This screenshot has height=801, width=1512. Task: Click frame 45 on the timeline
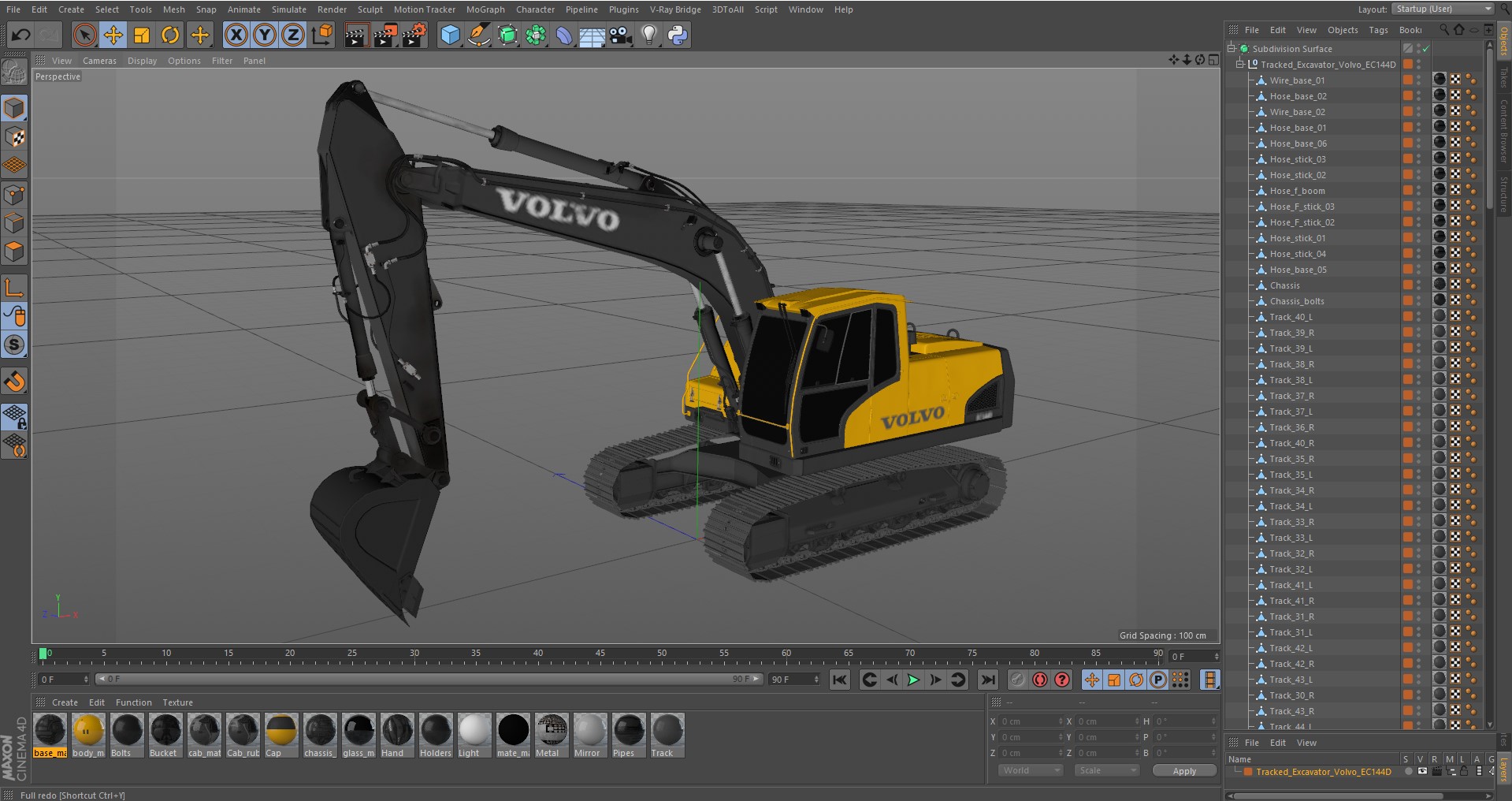coord(600,654)
